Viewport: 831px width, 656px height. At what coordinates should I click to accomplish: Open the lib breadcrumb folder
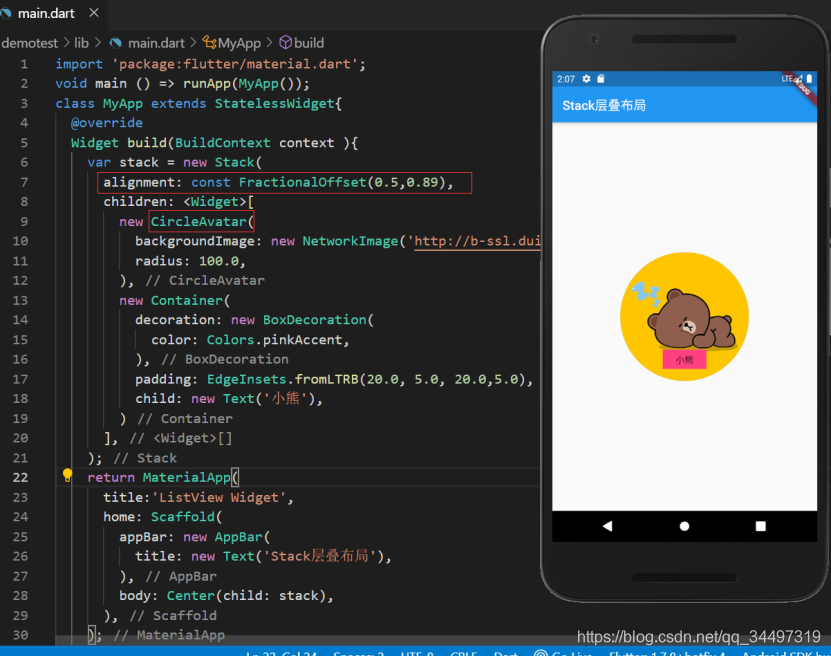pyautogui.click(x=81, y=43)
